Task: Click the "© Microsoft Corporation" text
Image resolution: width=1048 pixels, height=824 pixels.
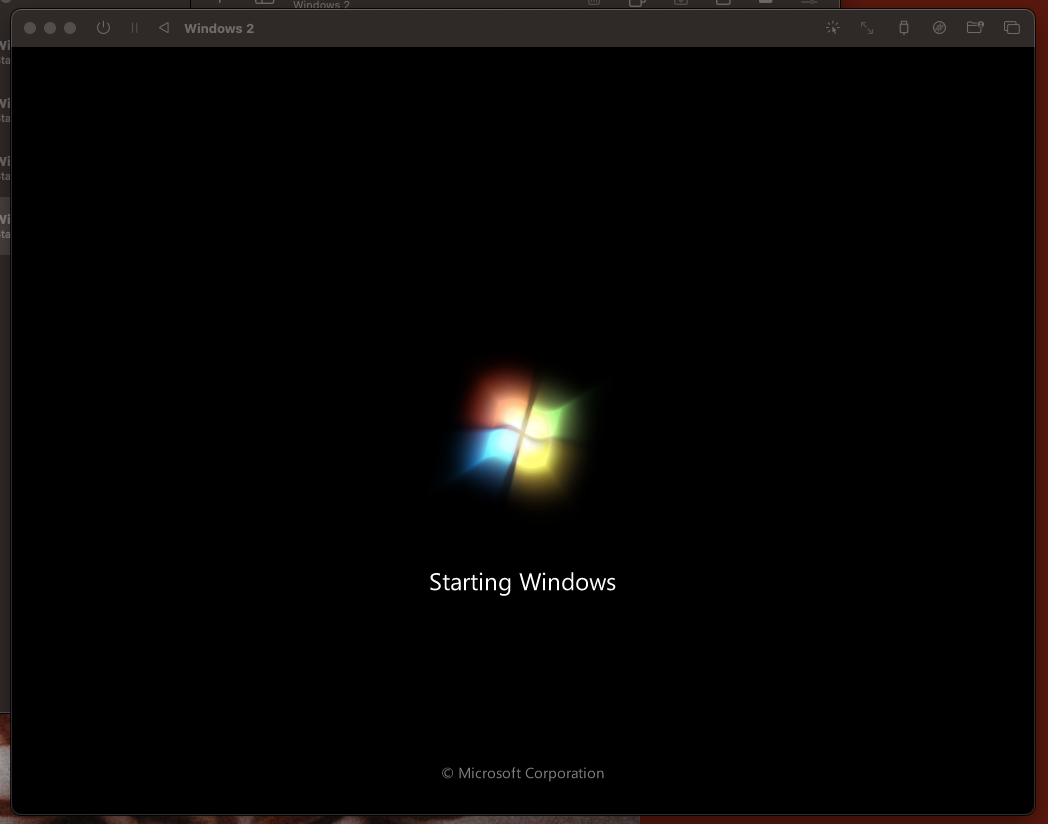Action: pos(523,773)
